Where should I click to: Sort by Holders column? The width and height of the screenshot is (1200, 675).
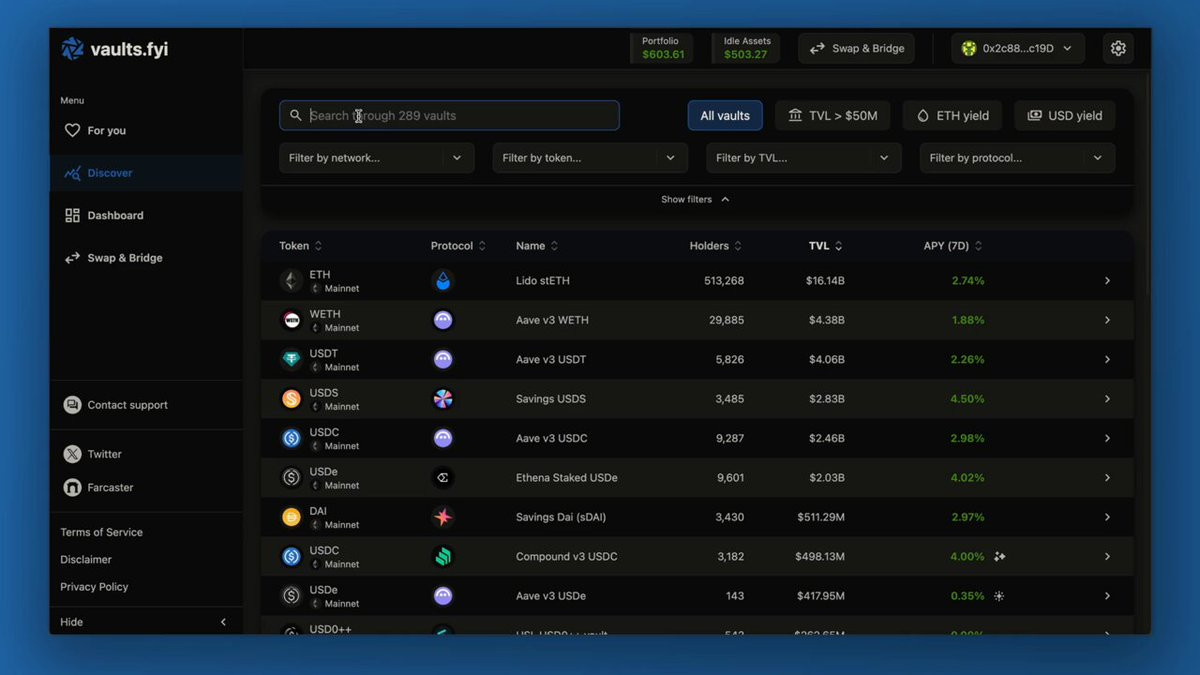click(x=716, y=246)
